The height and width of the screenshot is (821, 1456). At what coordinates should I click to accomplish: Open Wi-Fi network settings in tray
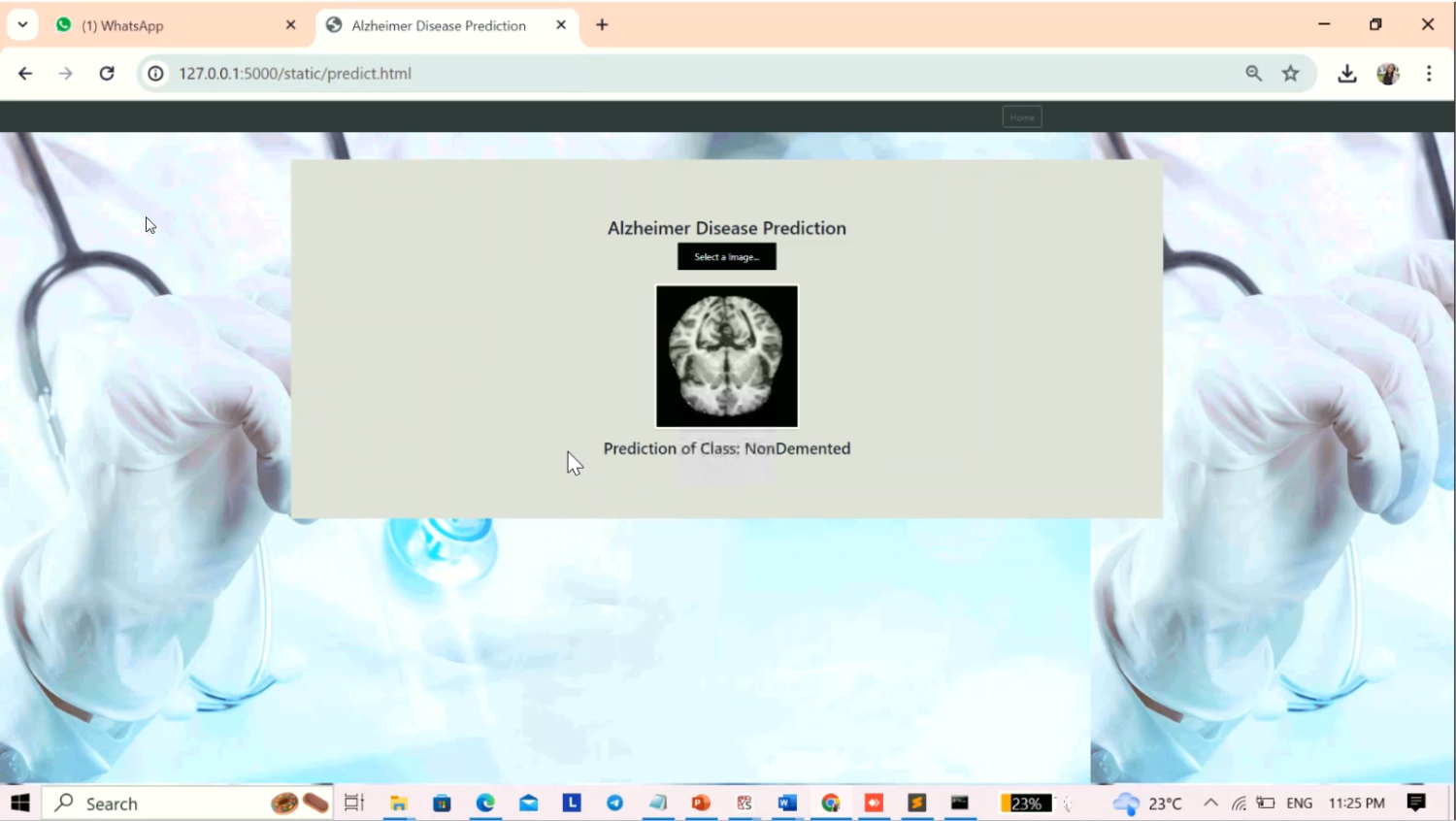tap(1240, 804)
